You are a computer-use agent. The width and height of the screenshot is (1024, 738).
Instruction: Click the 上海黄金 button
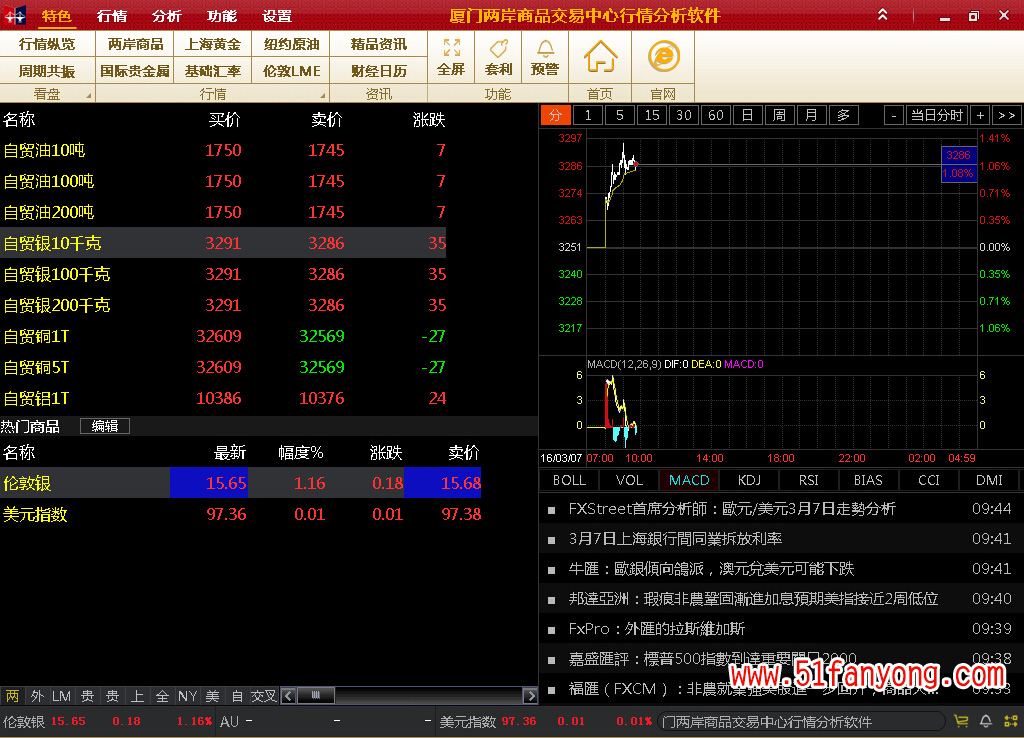tap(213, 44)
